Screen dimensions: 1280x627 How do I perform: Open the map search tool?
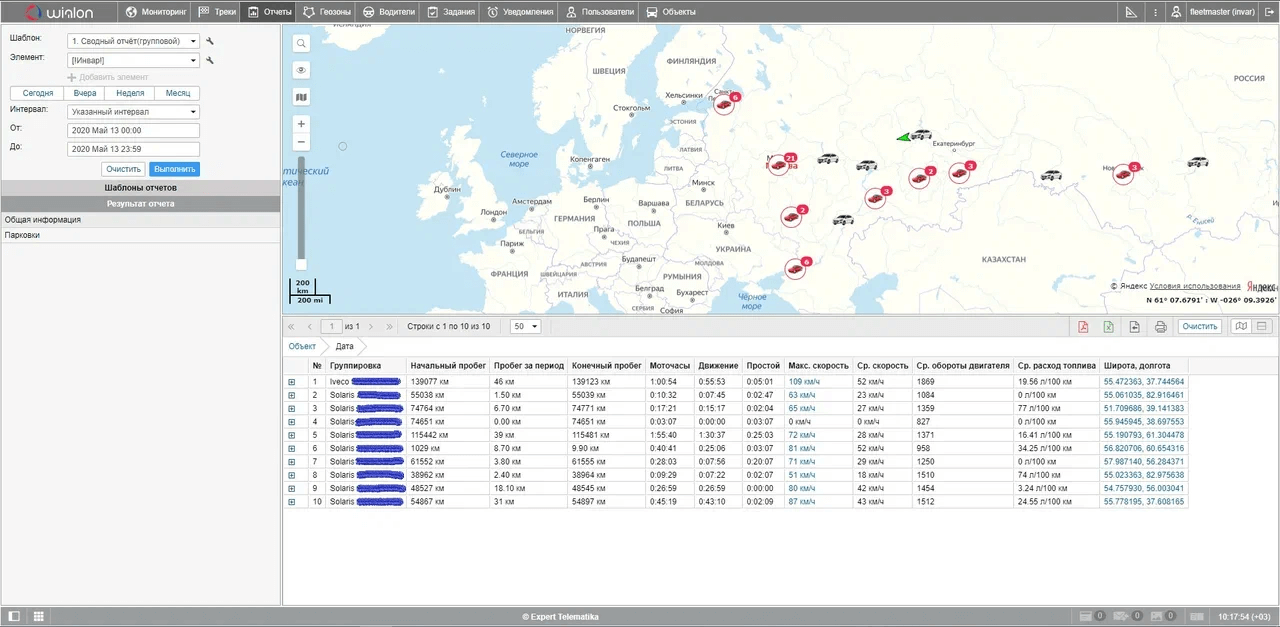pyautogui.click(x=302, y=43)
